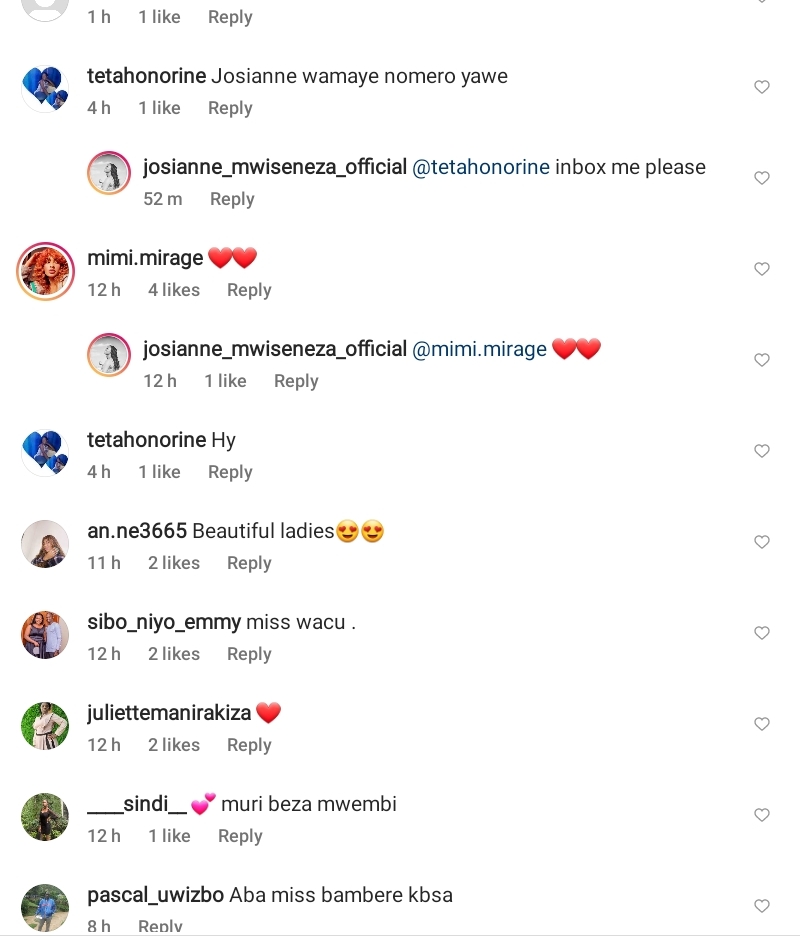The height and width of the screenshot is (936, 800).
Task: Like mimi.mirage's hearts comment
Action: pos(762,269)
